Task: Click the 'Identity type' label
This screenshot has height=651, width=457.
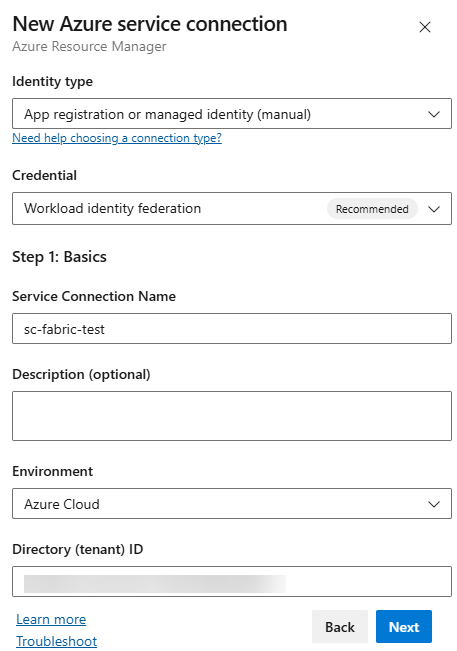Action: point(52,81)
